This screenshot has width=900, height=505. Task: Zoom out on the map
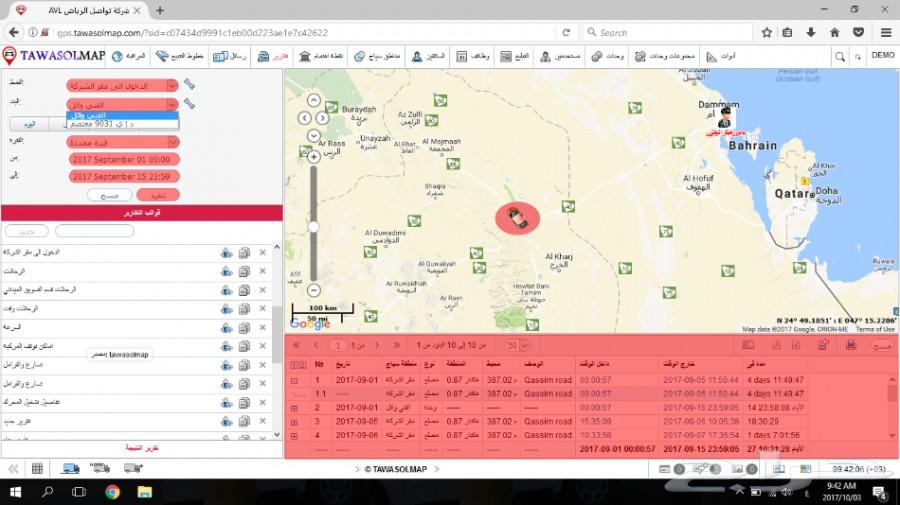pos(313,290)
